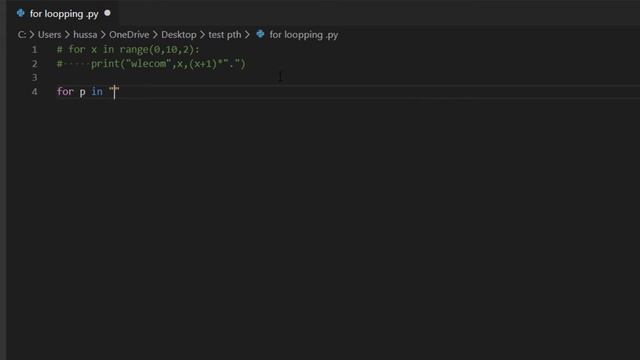Click the Python icon on the editor tab

click(20, 13)
